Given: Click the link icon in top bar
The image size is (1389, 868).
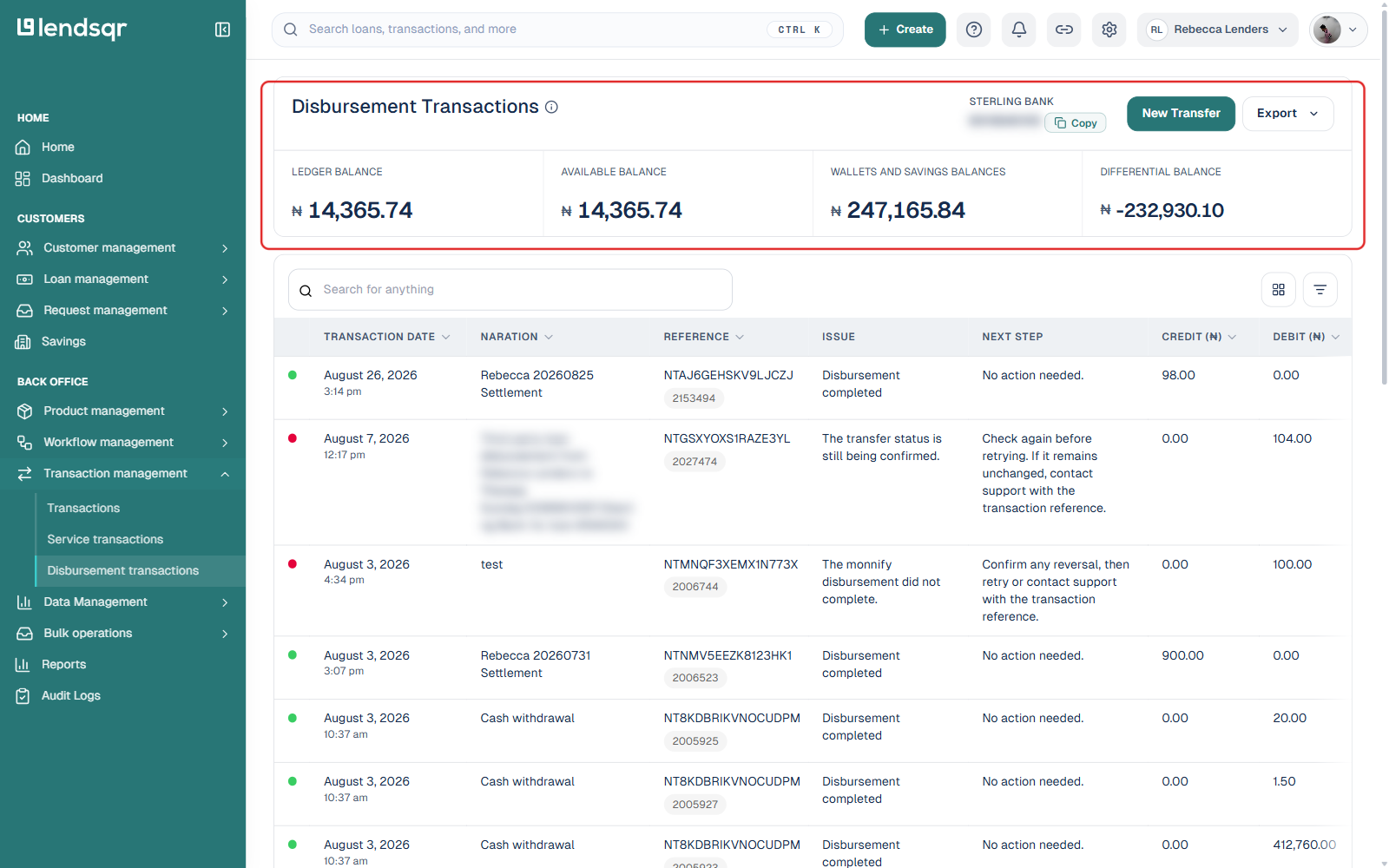Looking at the screenshot, I should point(1064,30).
